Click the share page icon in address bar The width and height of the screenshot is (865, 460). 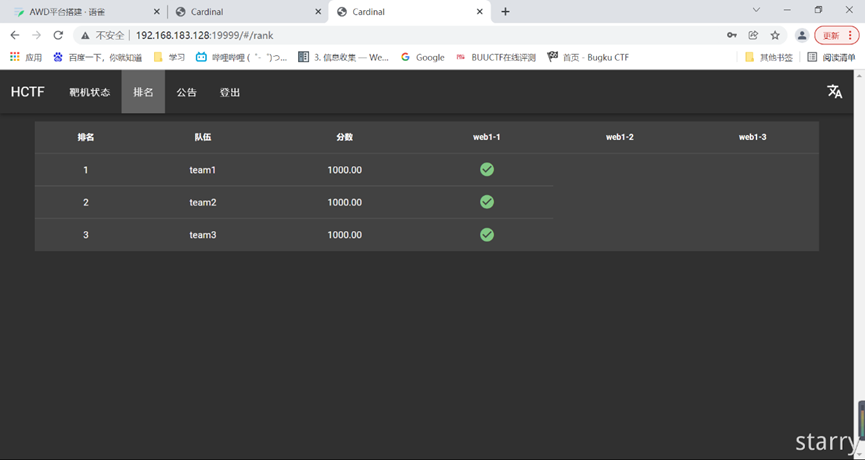(753, 35)
